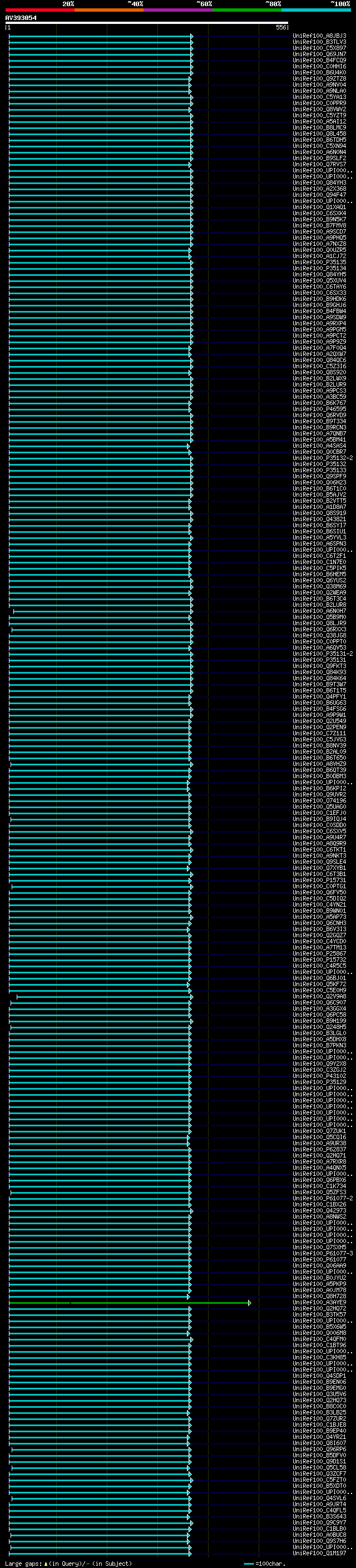Select the label UniRef100_O74196

319,801
